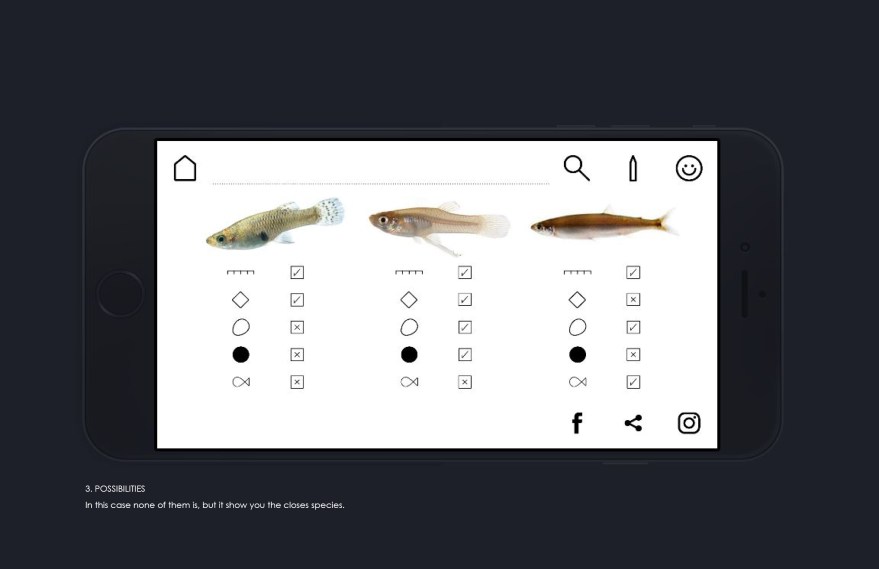Select the pencil edit icon
The image size is (879, 569).
point(633,168)
